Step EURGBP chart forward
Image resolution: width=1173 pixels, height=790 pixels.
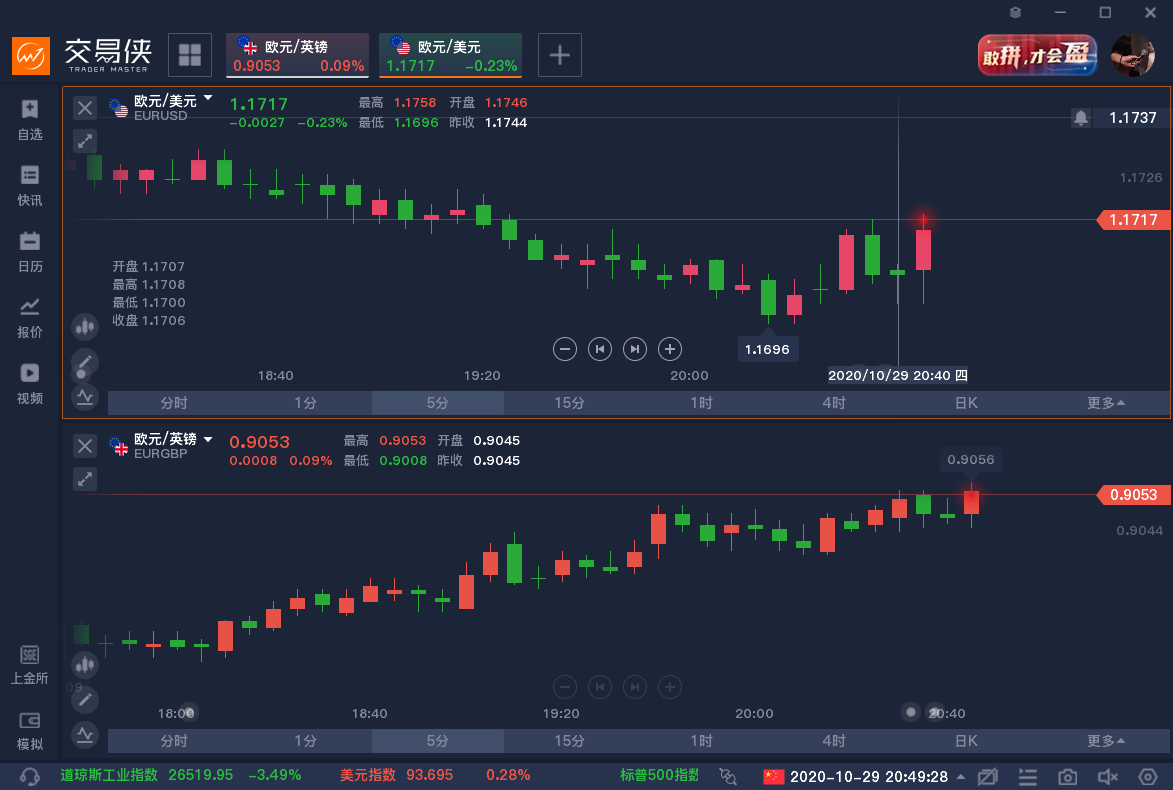(635, 687)
